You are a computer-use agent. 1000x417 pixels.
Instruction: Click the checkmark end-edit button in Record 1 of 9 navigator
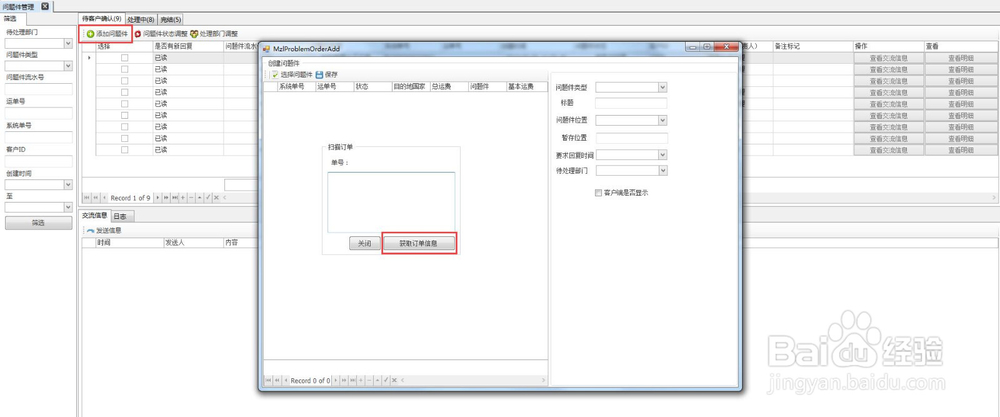208,198
